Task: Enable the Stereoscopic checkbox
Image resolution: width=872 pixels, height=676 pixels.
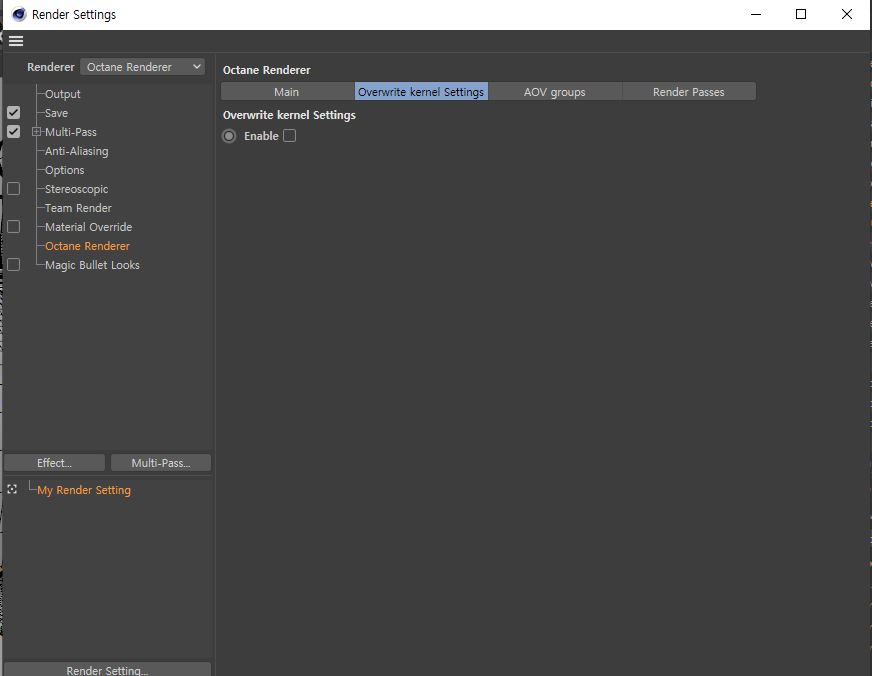Action: (13, 189)
